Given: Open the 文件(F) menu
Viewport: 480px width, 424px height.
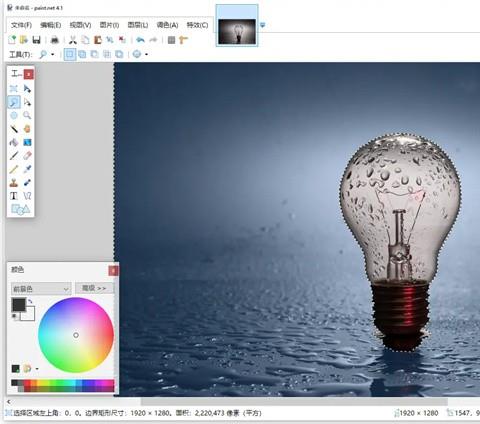Looking at the screenshot, I should coord(21,25).
